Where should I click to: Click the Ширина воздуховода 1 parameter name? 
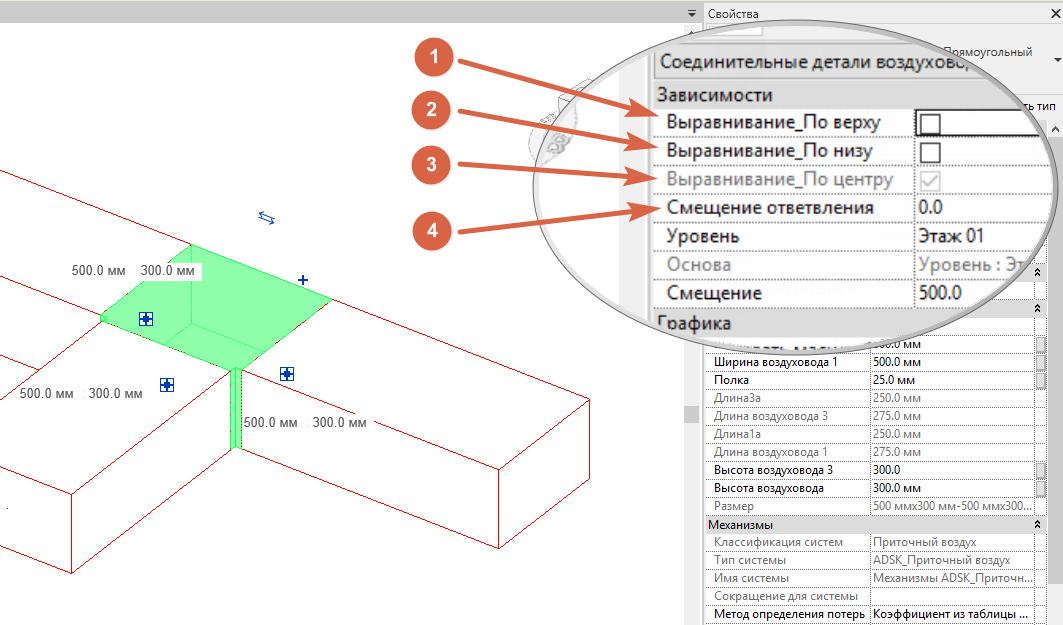776,362
